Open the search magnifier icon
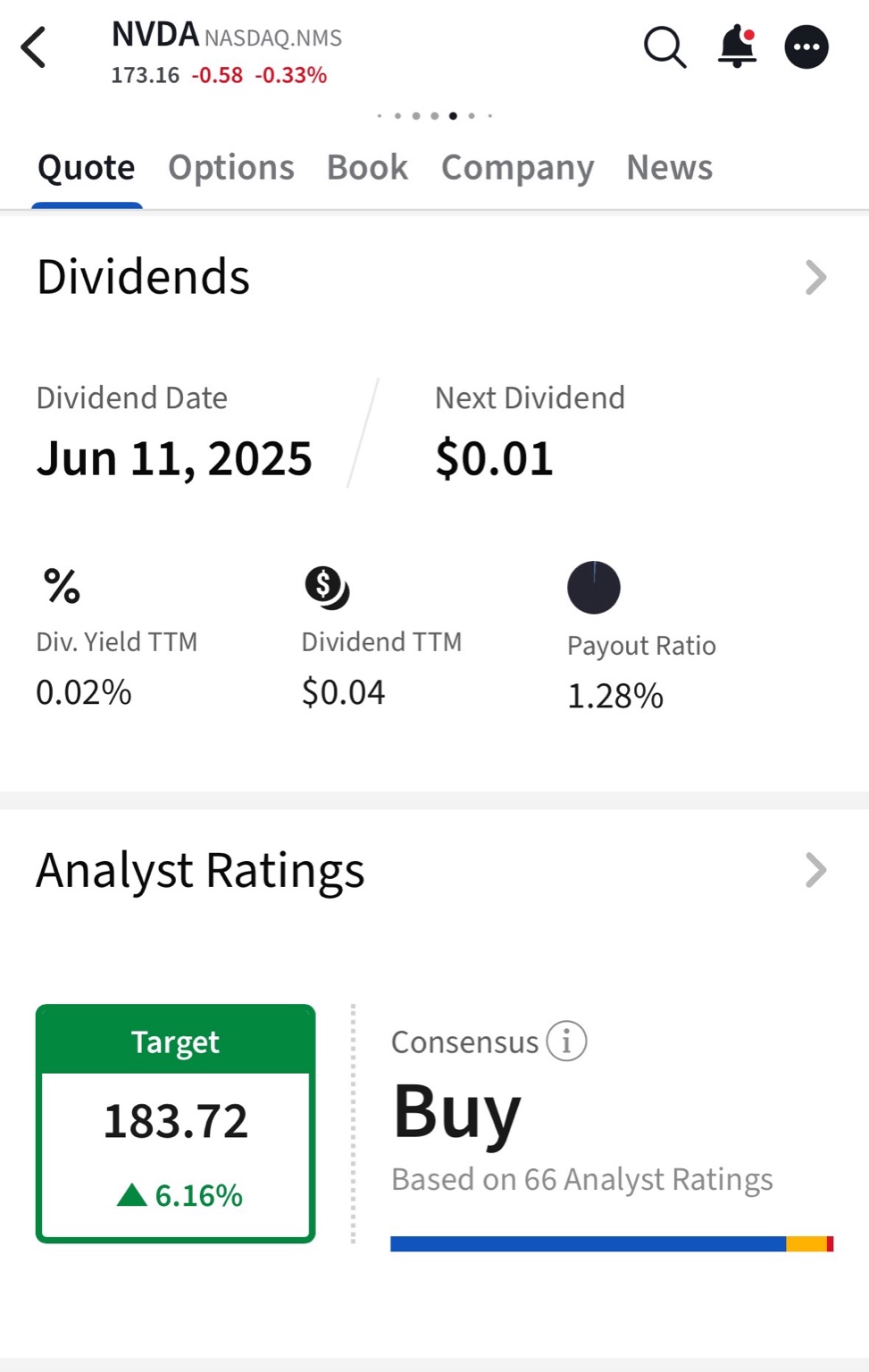Image resolution: width=869 pixels, height=1372 pixels. coord(664,47)
